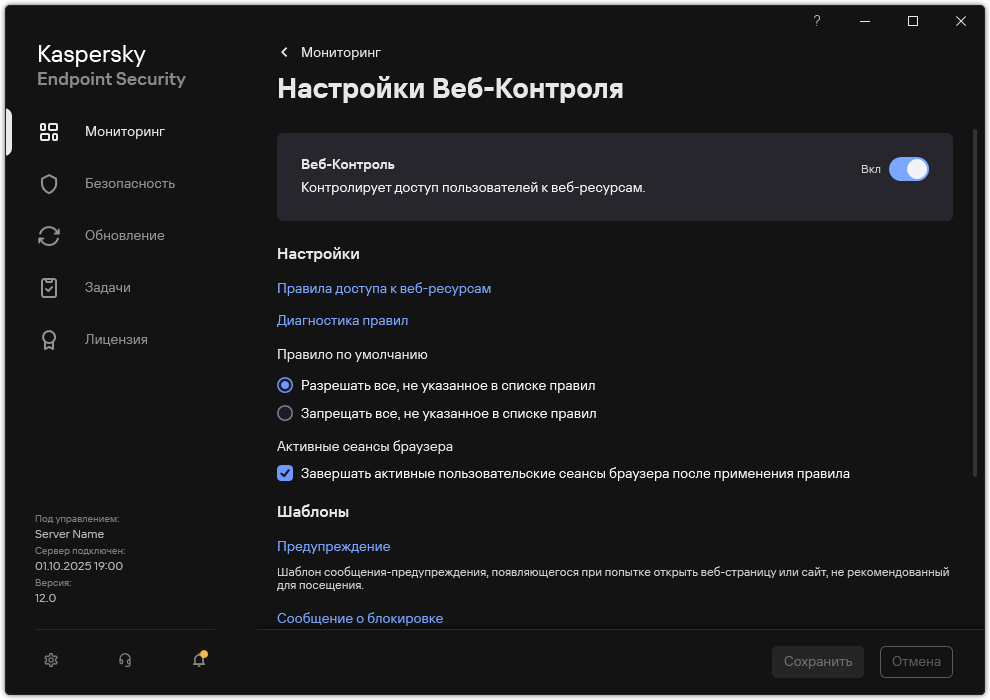
Task: Open 'Правила доступа к веб-ресурсам'
Action: click(x=384, y=288)
